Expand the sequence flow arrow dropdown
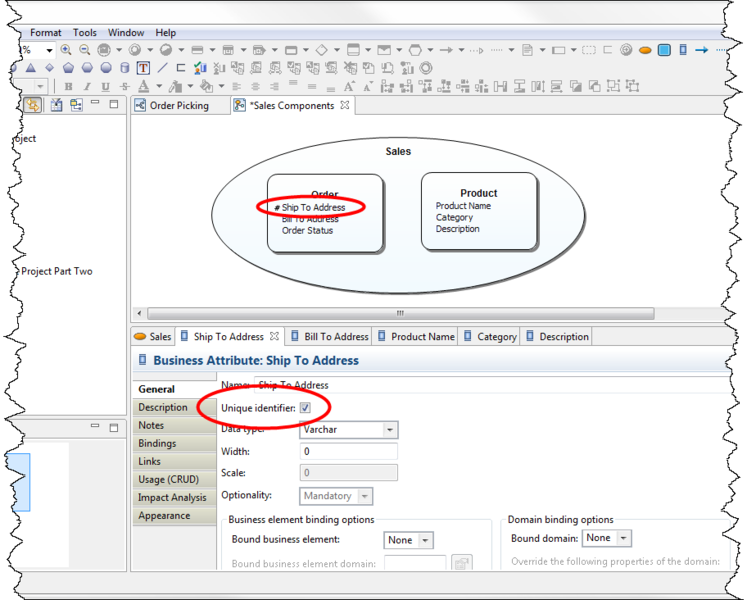 (461, 50)
